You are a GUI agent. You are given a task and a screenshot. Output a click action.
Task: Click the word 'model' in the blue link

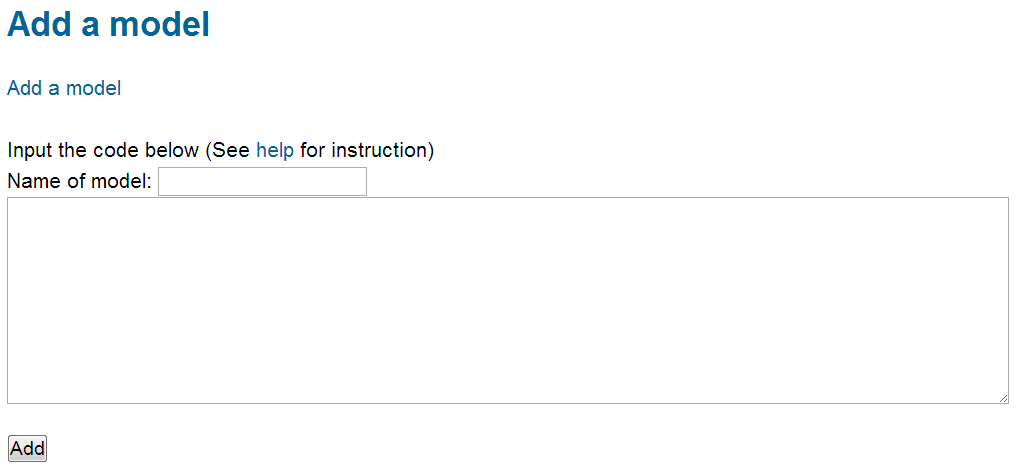coord(93,88)
